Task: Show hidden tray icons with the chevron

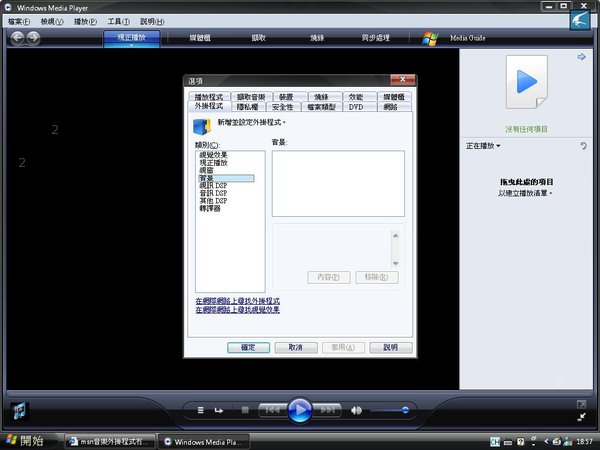Action: click(x=546, y=442)
